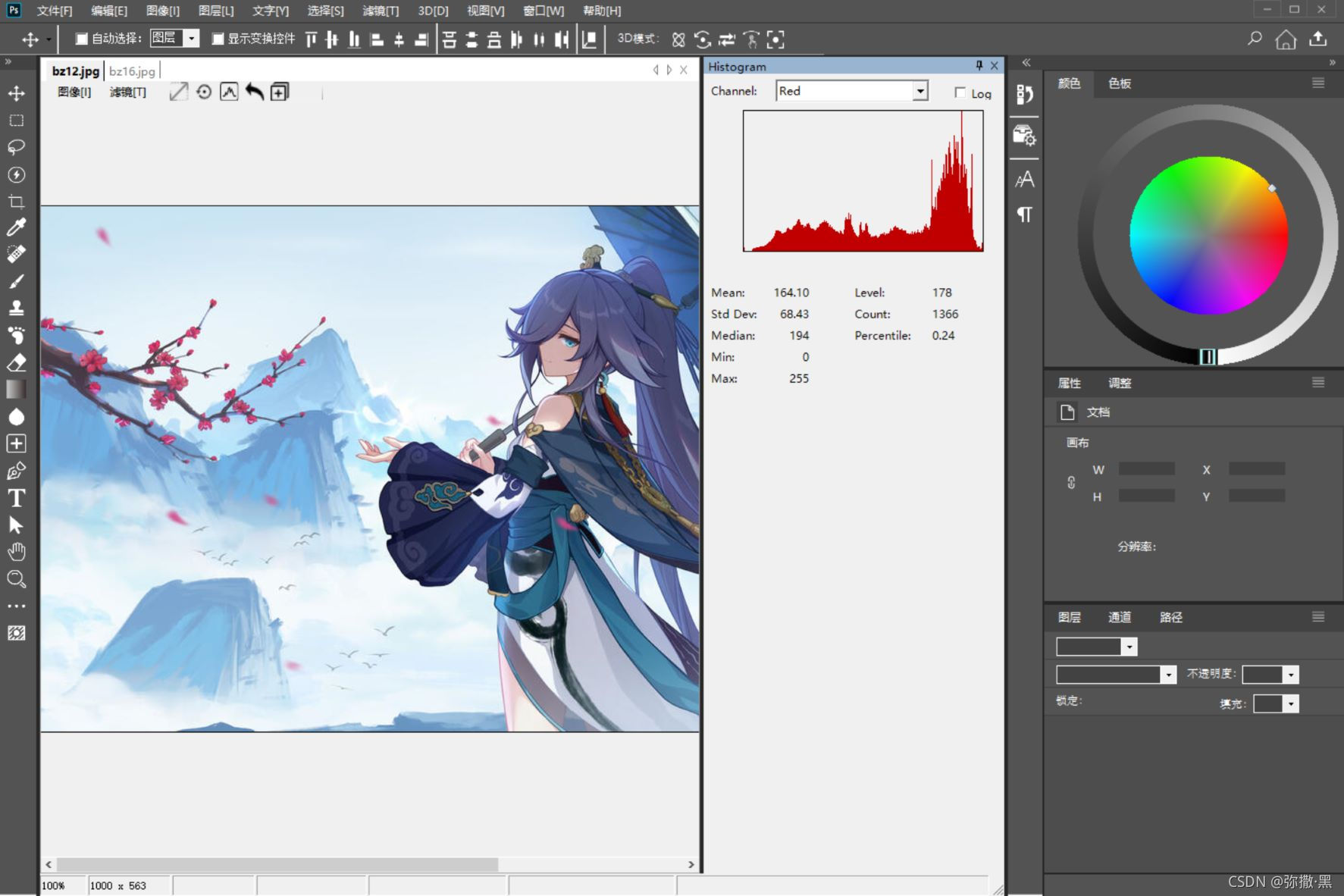Viewport: 1344px width, 896px height.
Task: Collapse the right panels double-chevron
Action: coord(1332,62)
